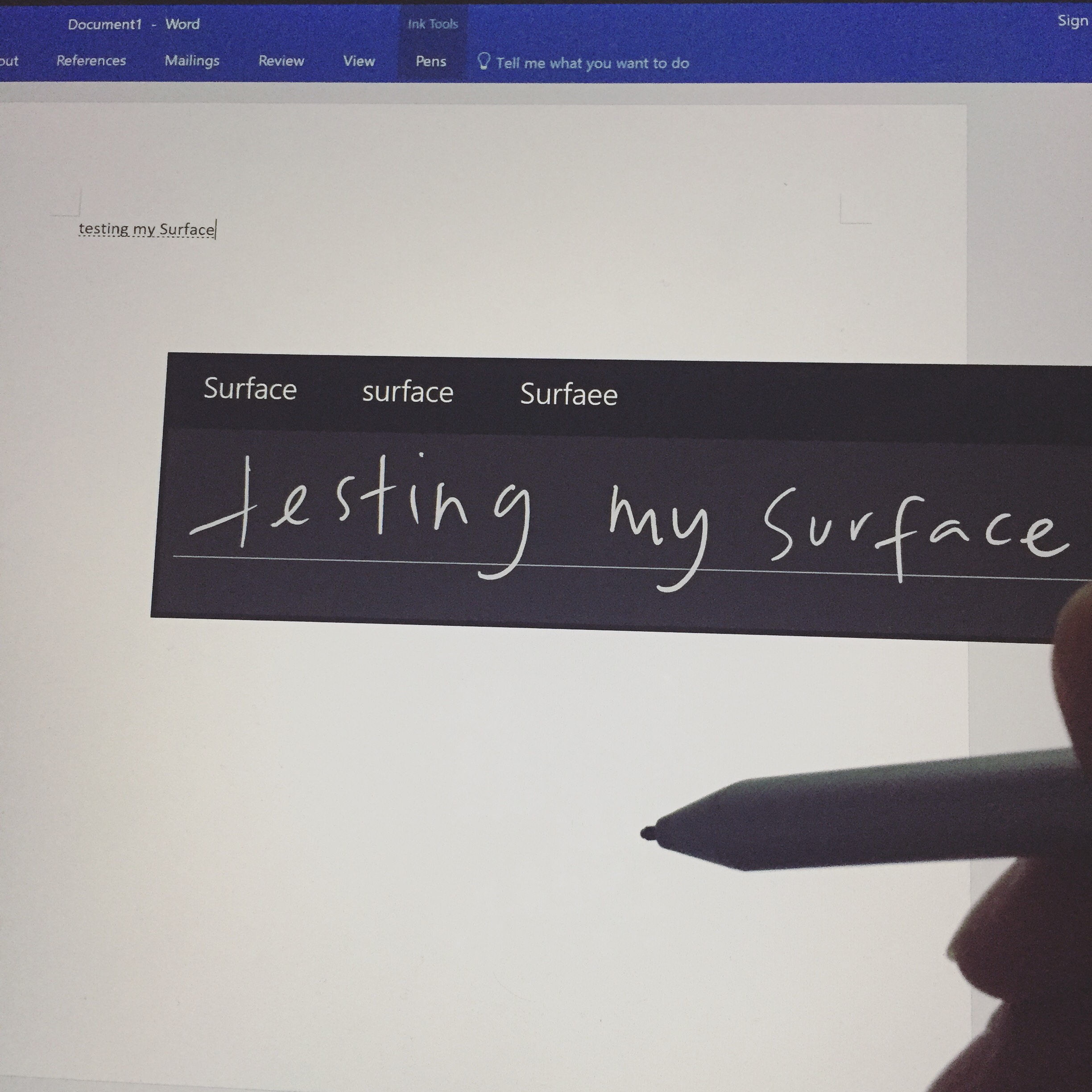Click the Document1 - Word title text

pyautogui.click(x=133, y=24)
